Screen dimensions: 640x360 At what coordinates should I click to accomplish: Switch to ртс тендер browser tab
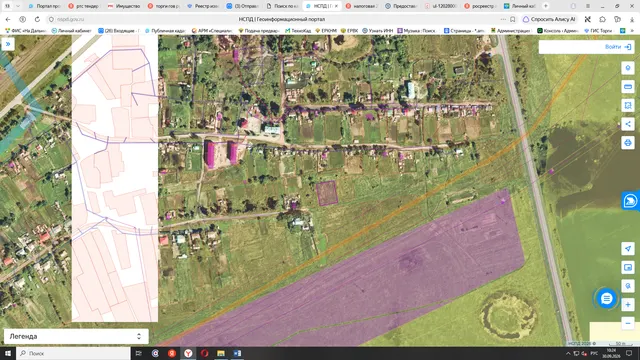click(x=84, y=6)
